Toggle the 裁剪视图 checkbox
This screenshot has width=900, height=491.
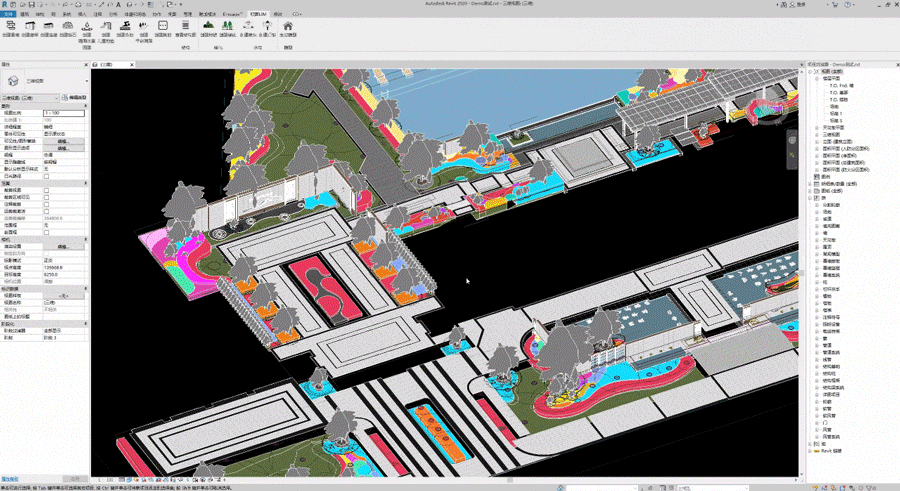tap(46, 190)
